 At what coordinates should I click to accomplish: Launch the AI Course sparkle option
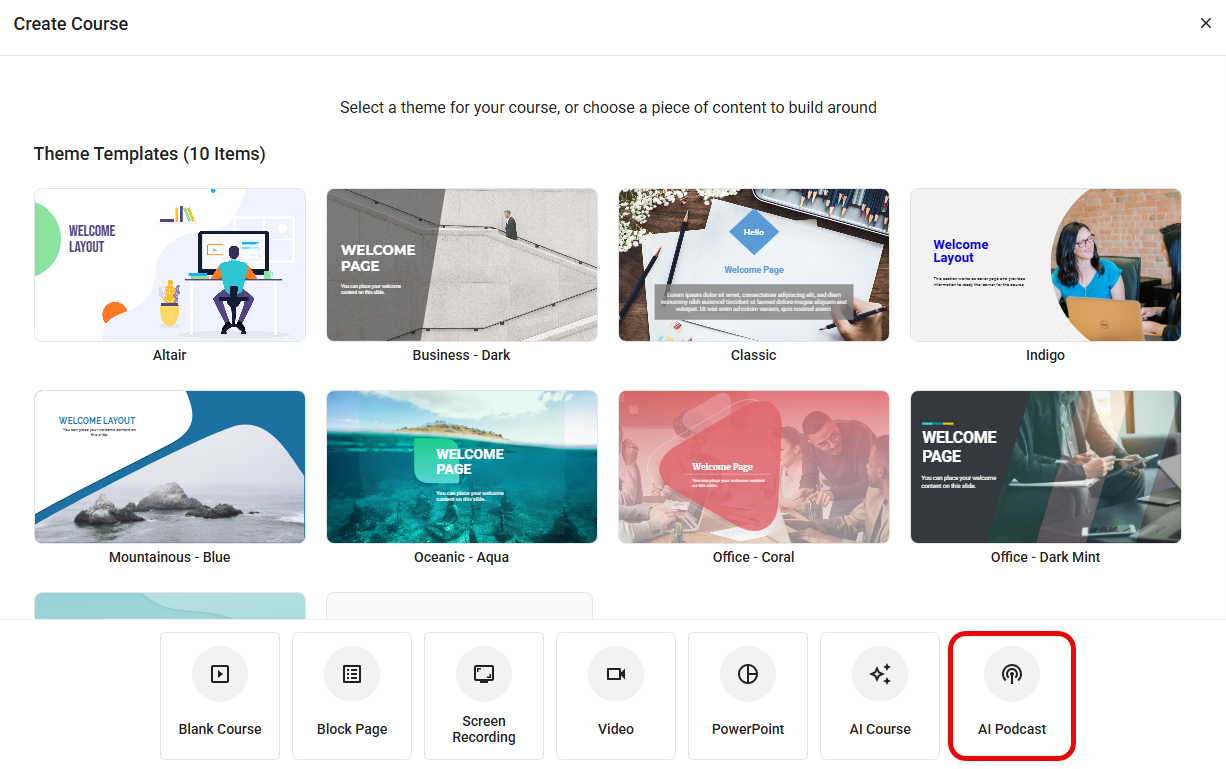(880, 696)
